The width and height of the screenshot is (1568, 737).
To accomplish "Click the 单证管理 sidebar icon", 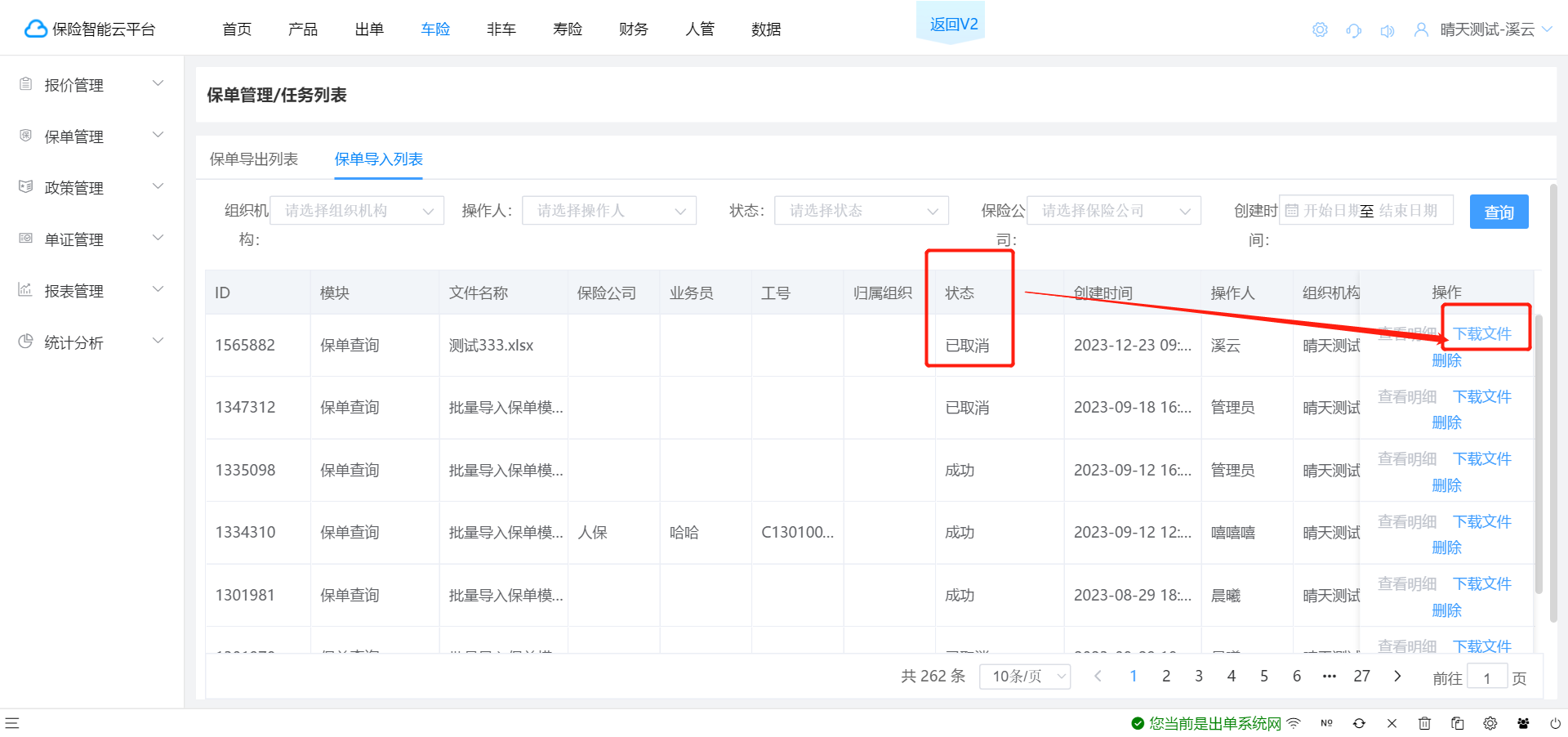I will pyautogui.click(x=26, y=239).
